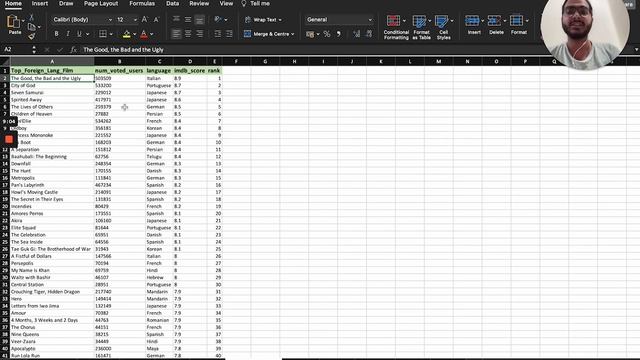
Task: Open the Review tab
Action: tap(199, 4)
